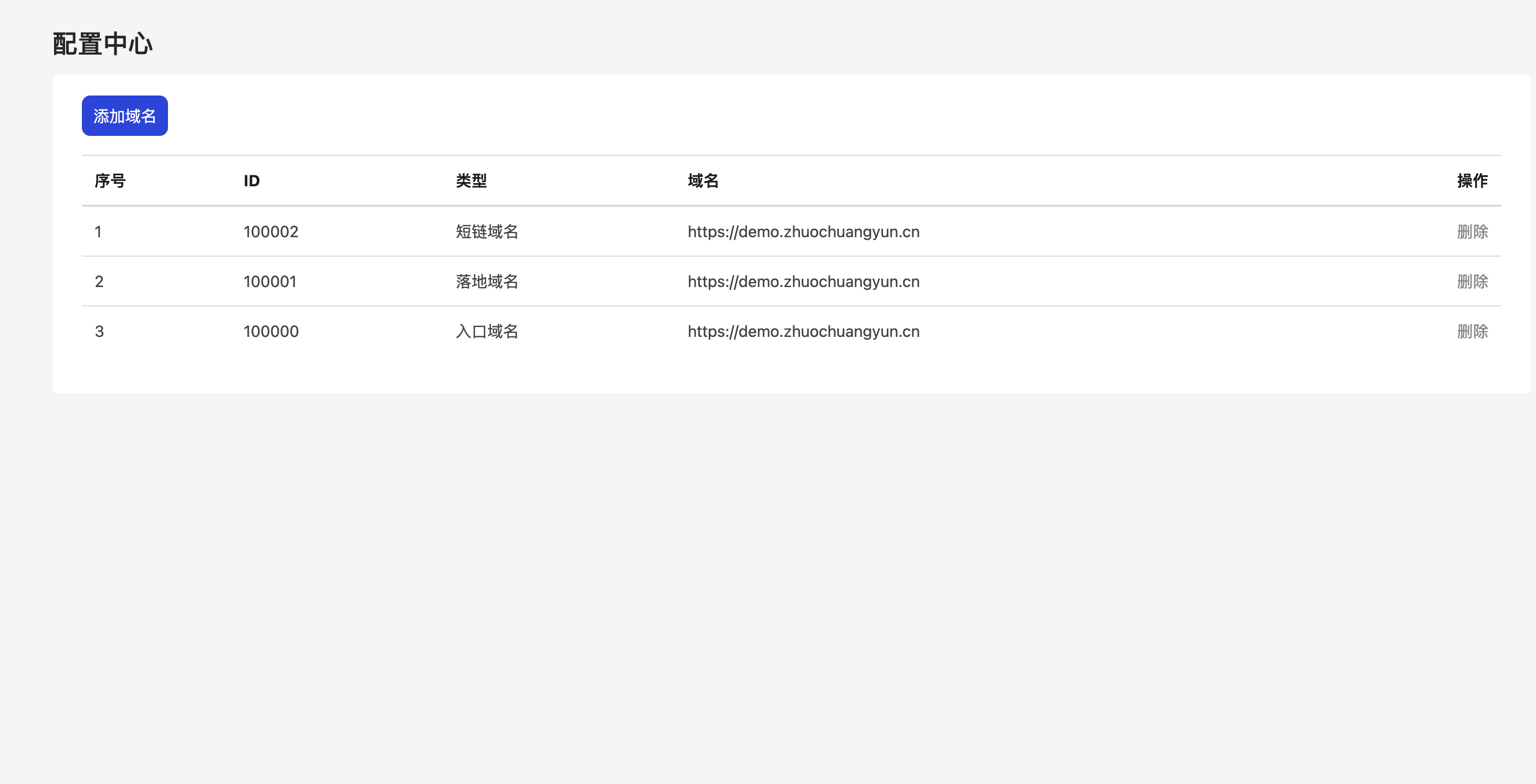1536x784 pixels.
Task: Click the ID column header
Action: [x=251, y=181]
